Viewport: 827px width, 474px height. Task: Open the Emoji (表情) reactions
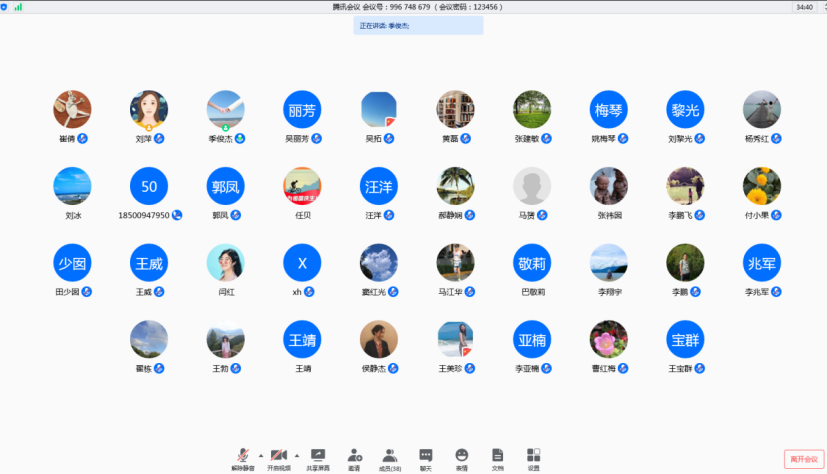pyautogui.click(x=462, y=458)
